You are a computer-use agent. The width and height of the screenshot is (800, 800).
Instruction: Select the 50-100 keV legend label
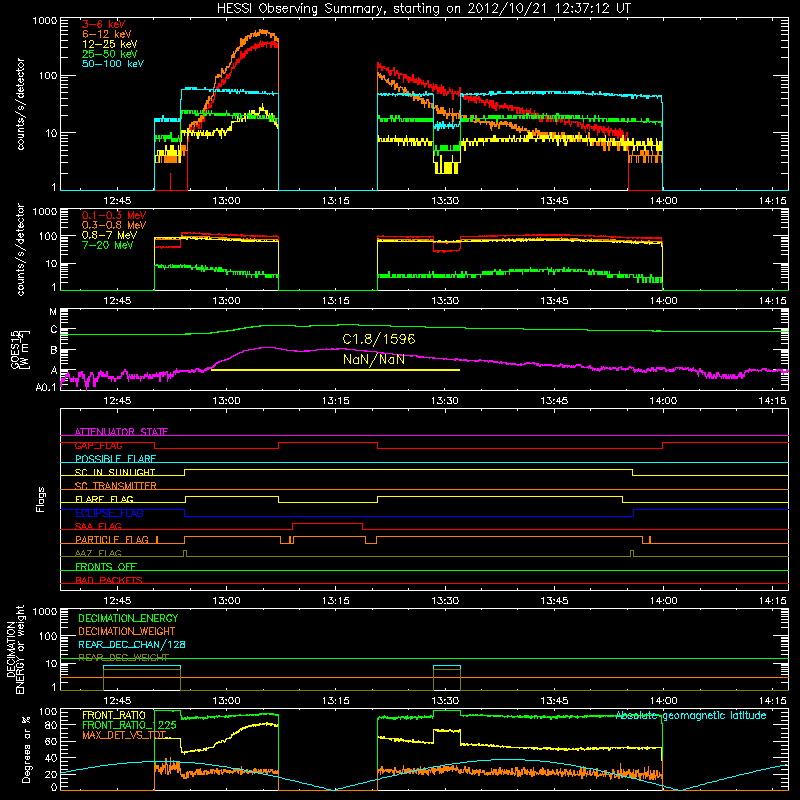point(113,64)
